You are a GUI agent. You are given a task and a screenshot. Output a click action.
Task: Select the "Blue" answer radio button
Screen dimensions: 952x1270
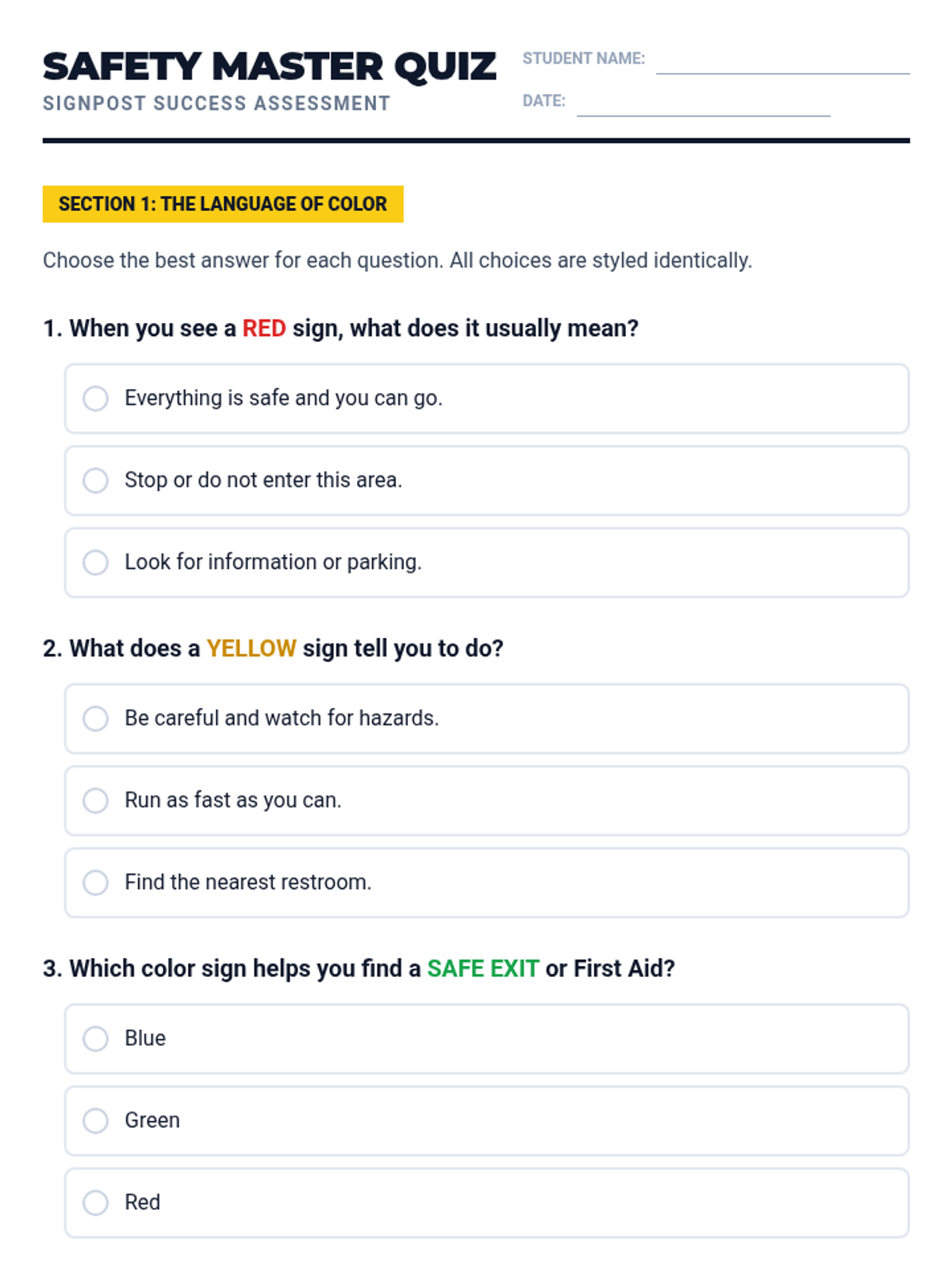click(96, 1038)
